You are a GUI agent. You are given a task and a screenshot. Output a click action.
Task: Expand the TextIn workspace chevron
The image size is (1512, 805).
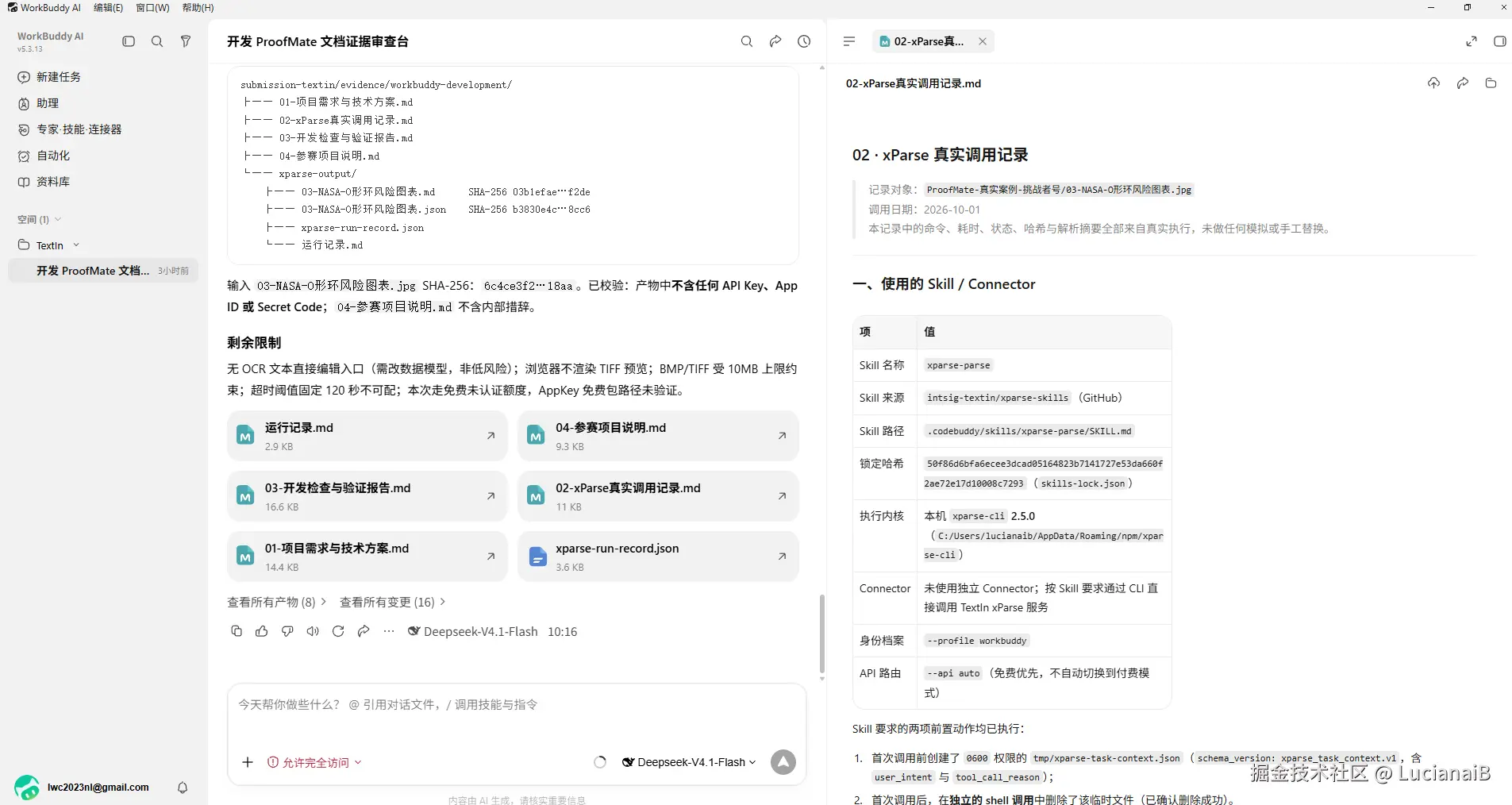coord(76,245)
